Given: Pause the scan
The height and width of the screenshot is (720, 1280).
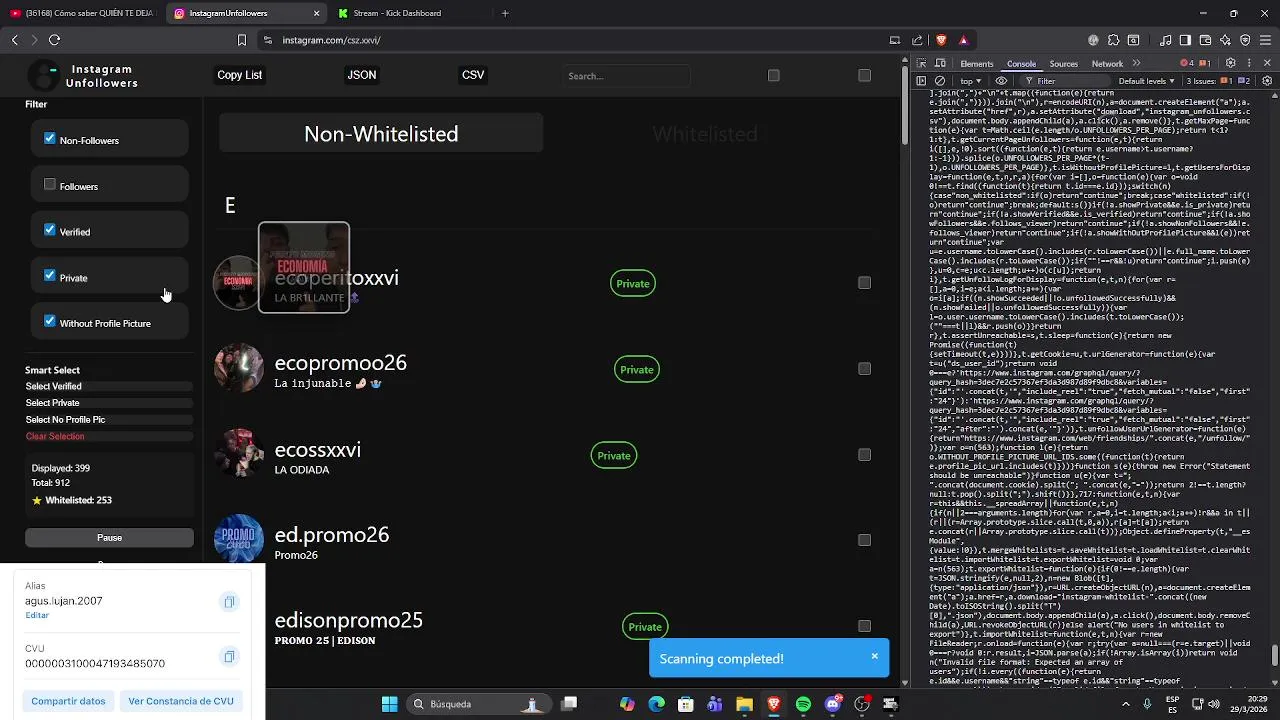Looking at the screenshot, I should pyautogui.click(x=109, y=538).
